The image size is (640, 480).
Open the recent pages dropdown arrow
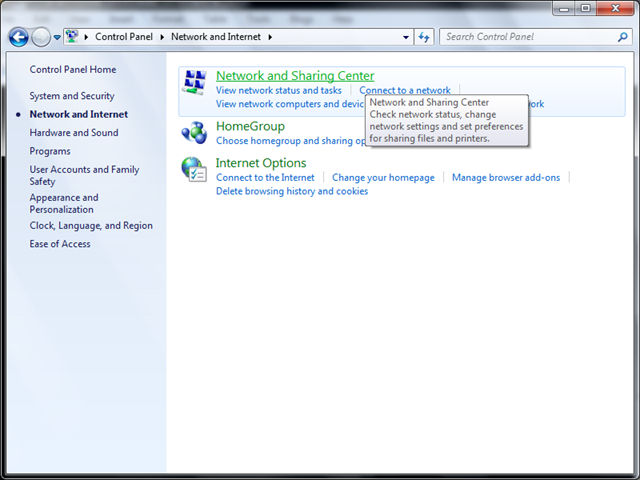[x=57, y=38]
